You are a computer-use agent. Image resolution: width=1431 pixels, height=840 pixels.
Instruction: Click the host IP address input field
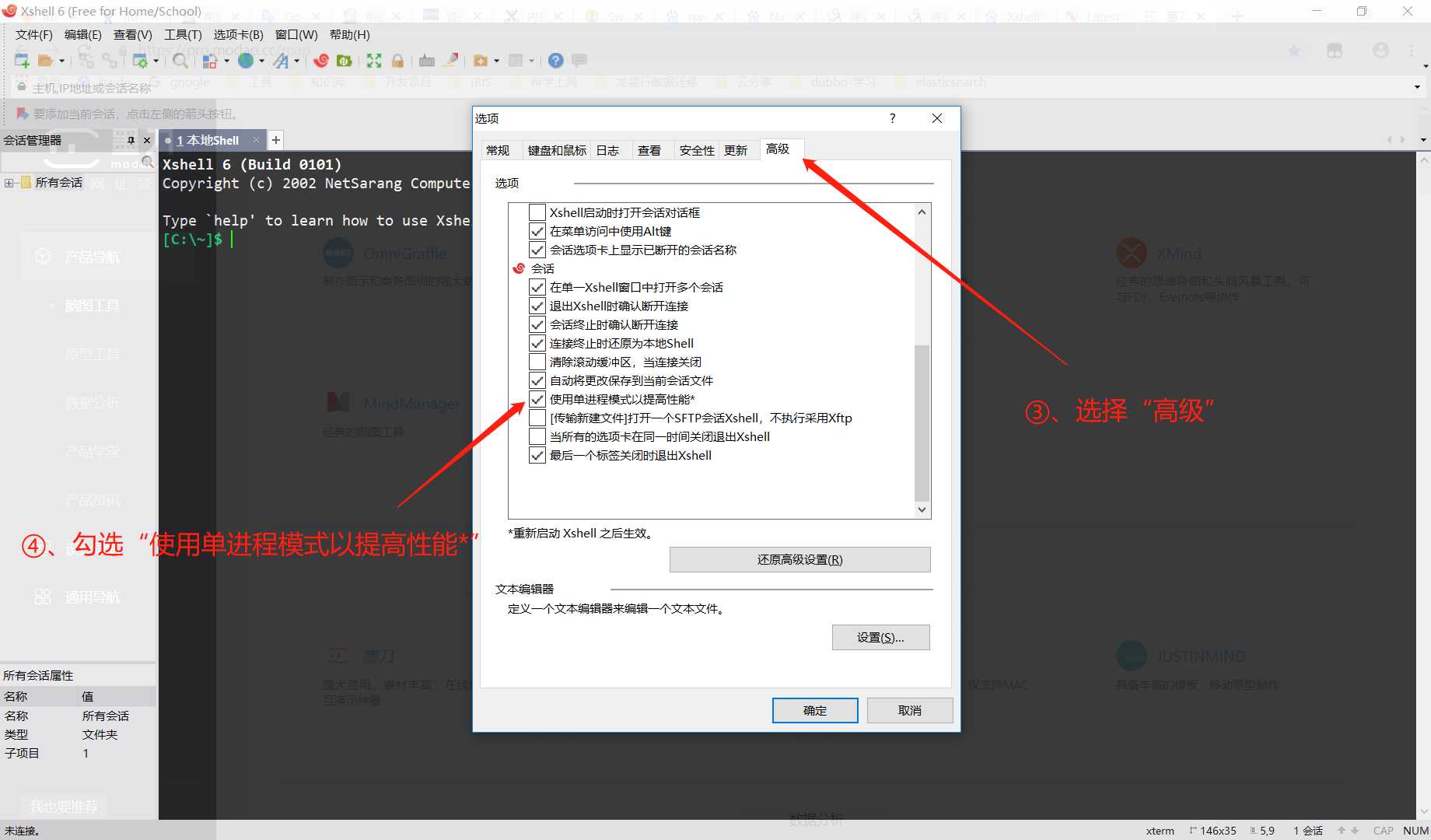(x=715, y=87)
